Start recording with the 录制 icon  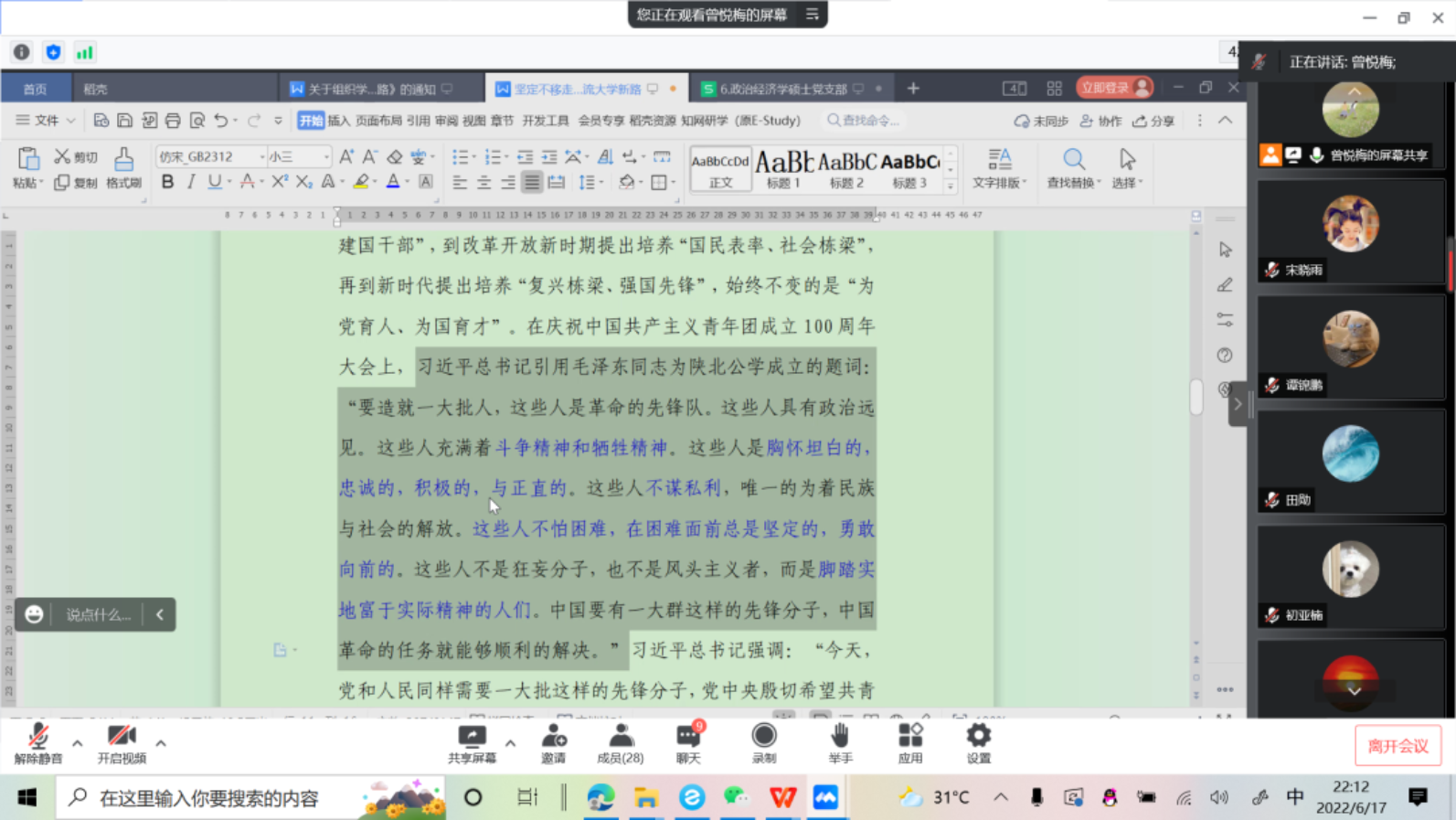pyautogui.click(x=763, y=743)
